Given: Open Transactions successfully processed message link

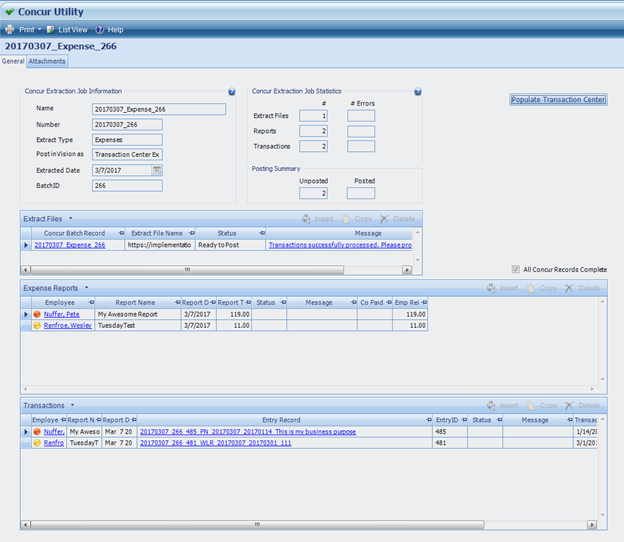Looking at the screenshot, I should tap(340, 245).
